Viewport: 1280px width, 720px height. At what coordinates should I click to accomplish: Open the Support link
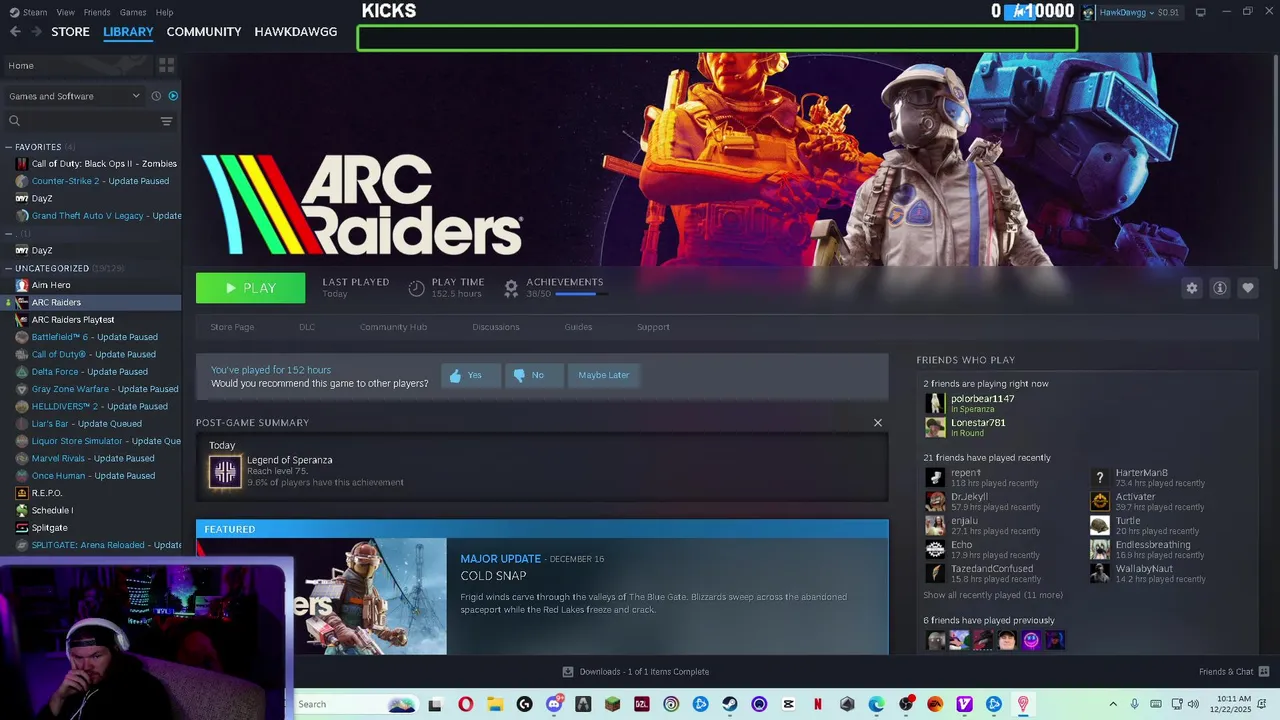pos(653,327)
